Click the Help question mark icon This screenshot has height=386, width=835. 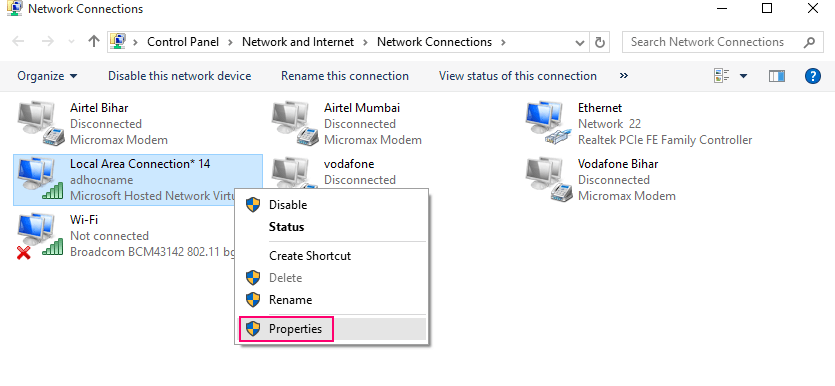click(x=812, y=76)
